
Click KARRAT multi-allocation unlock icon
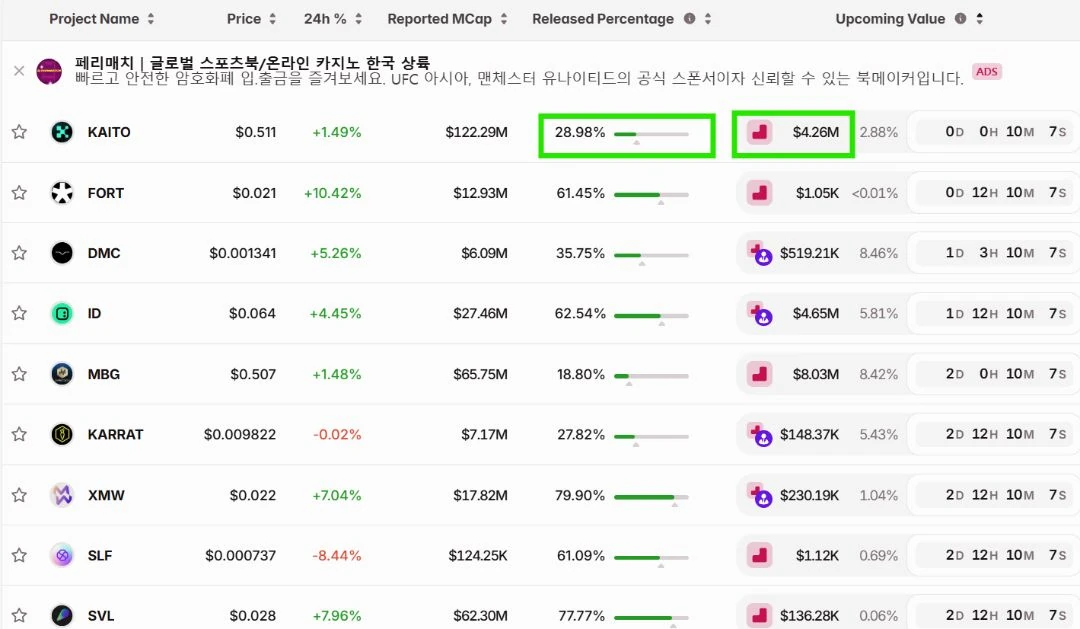click(x=760, y=434)
